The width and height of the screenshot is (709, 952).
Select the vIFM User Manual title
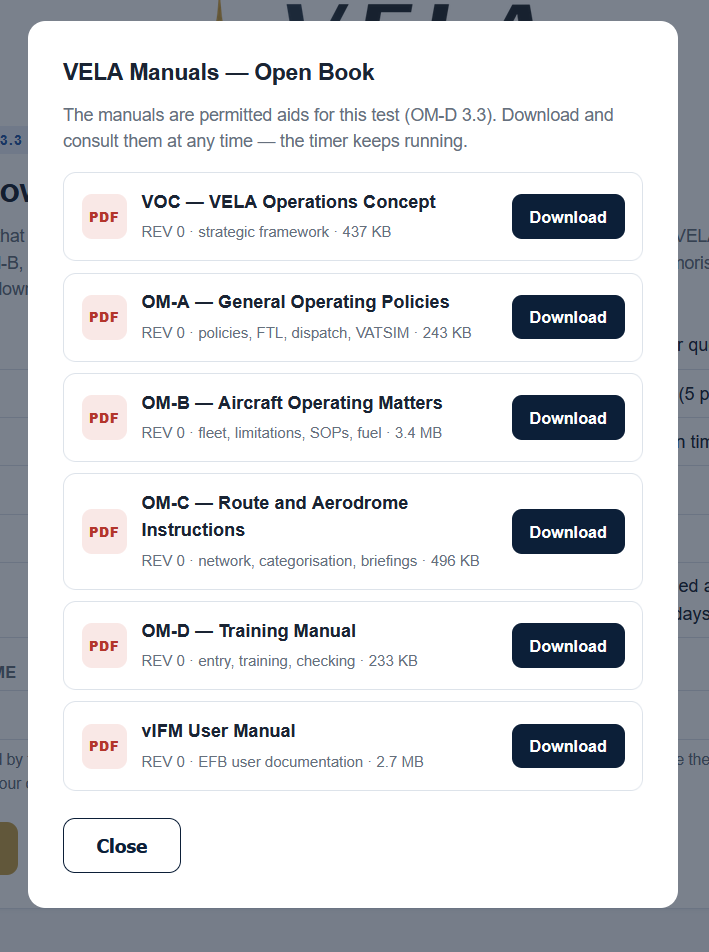(219, 731)
